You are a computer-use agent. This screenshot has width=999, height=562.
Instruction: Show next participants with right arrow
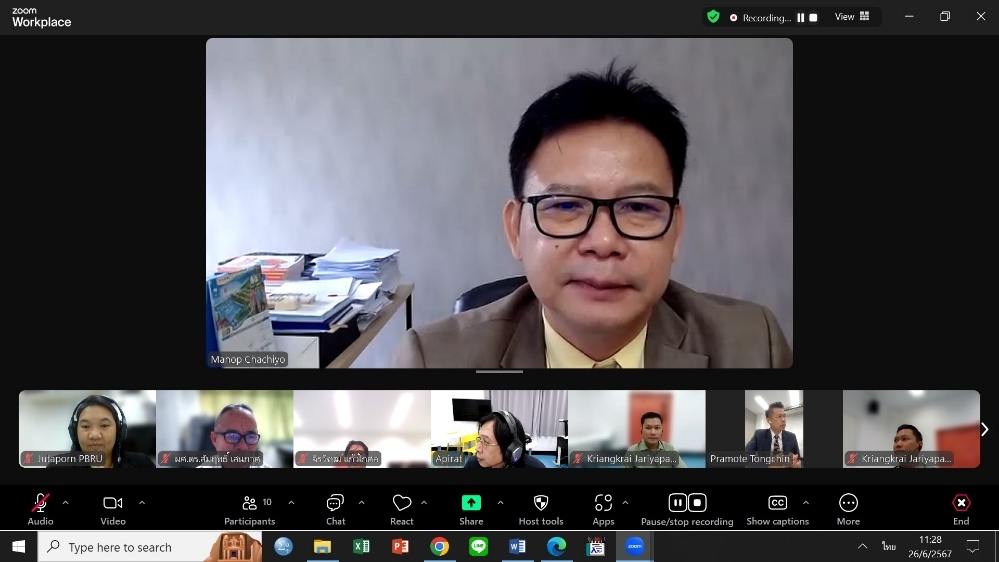pyautogui.click(x=984, y=429)
